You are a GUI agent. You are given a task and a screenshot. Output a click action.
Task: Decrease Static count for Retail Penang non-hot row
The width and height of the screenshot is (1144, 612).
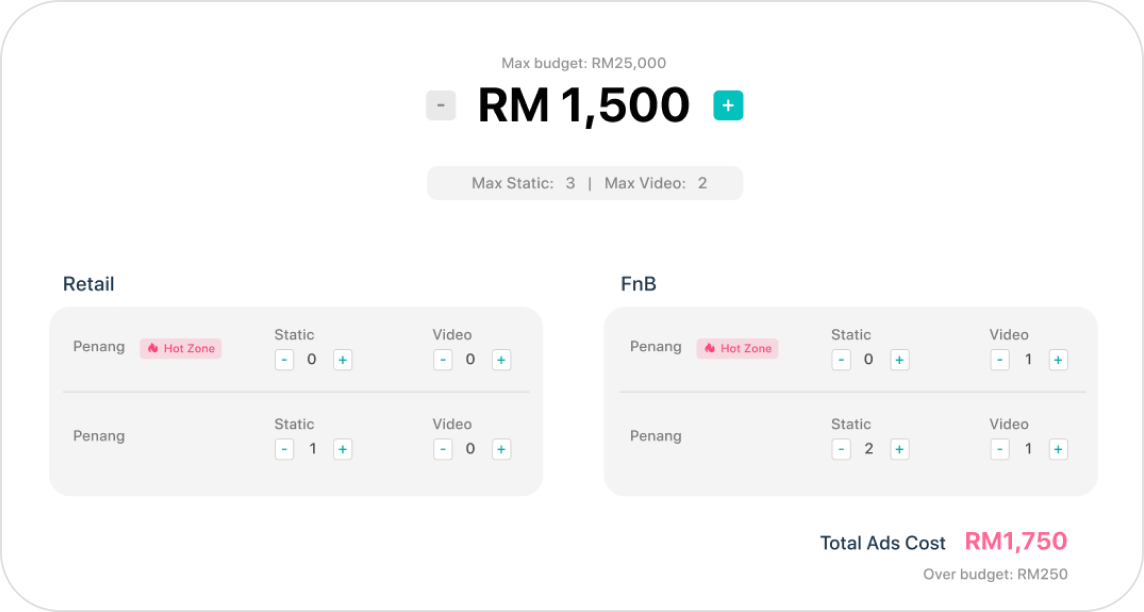pyautogui.click(x=284, y=450)
